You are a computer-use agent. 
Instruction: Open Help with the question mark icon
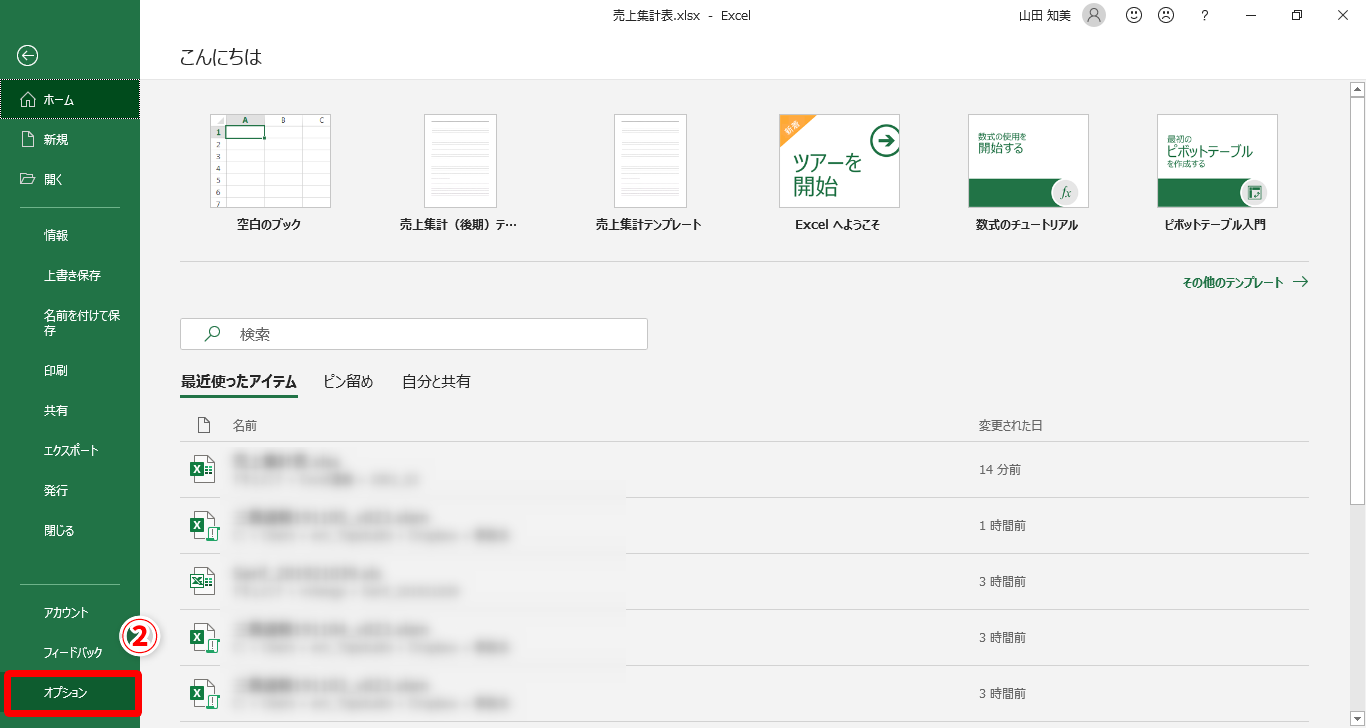1205,15
